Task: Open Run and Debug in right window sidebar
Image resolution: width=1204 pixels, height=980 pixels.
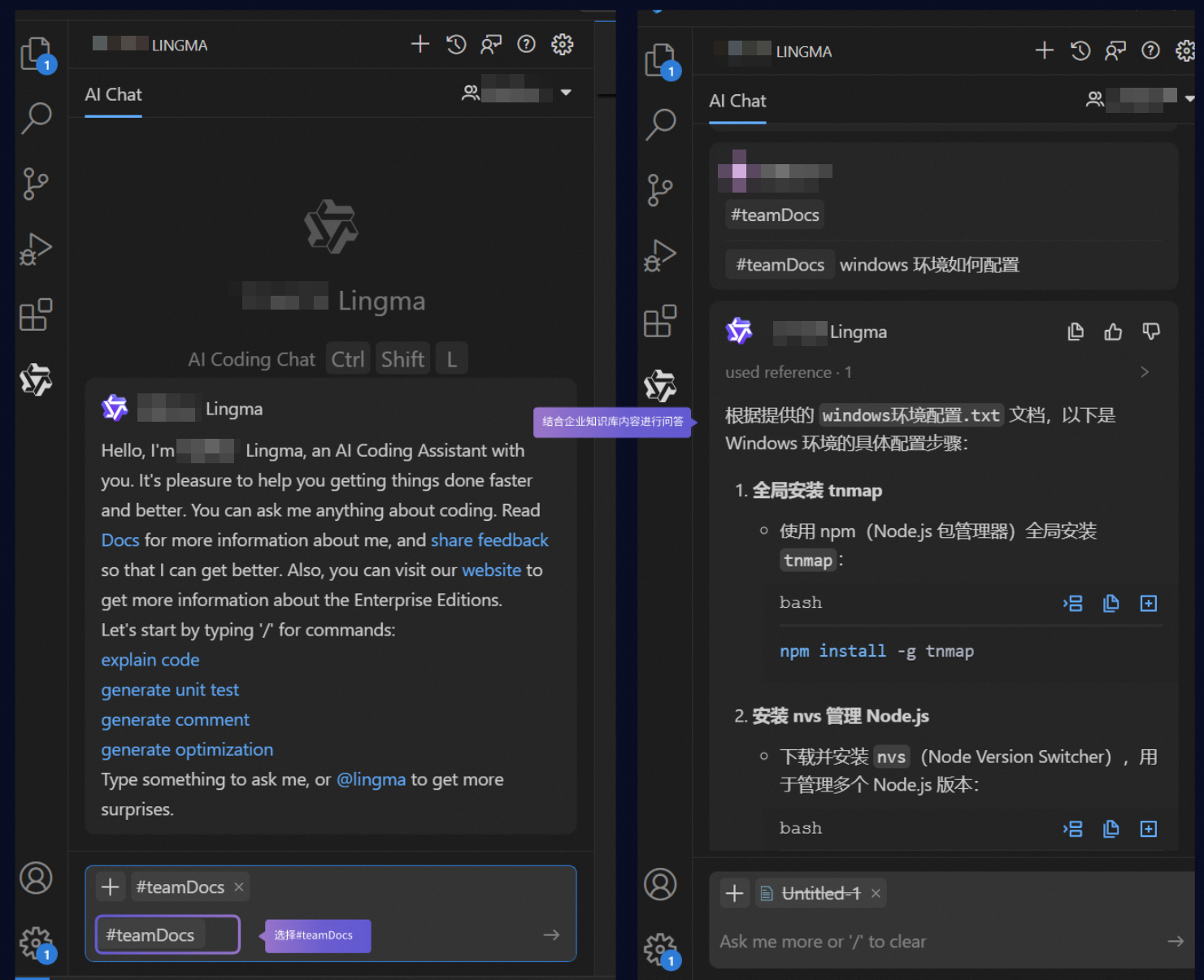Action: coord(660,256)
